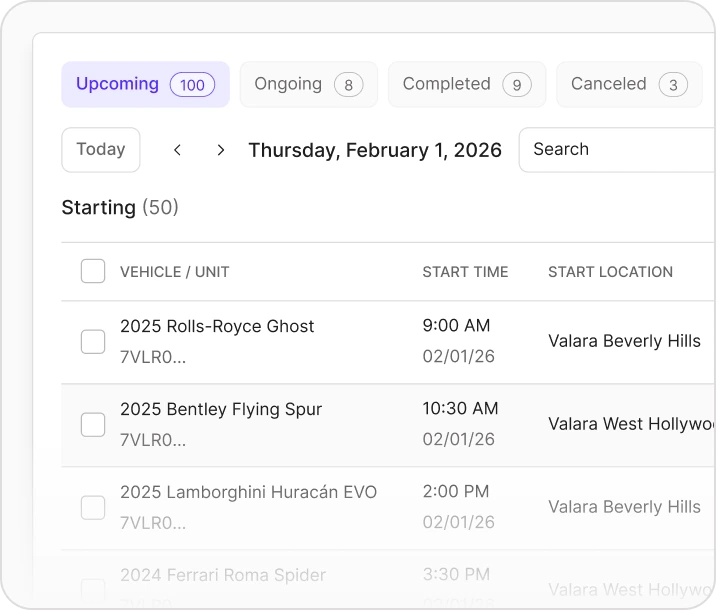716x610 pixels.
Task: Click the 02/01/26 date under 9:00 AM
Action: pos(458,357)
